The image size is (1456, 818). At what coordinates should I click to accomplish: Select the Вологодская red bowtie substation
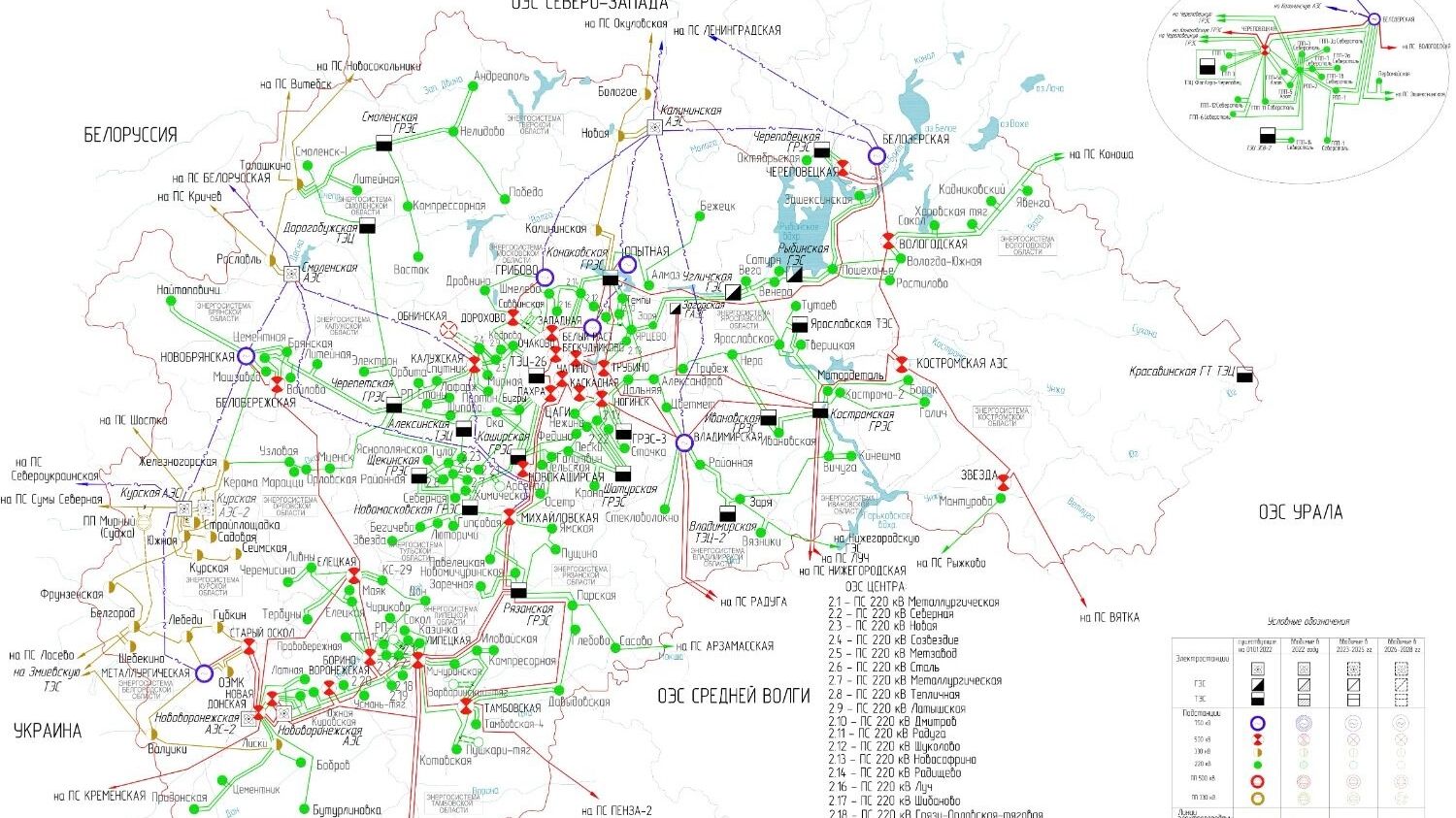pos(888,240)
